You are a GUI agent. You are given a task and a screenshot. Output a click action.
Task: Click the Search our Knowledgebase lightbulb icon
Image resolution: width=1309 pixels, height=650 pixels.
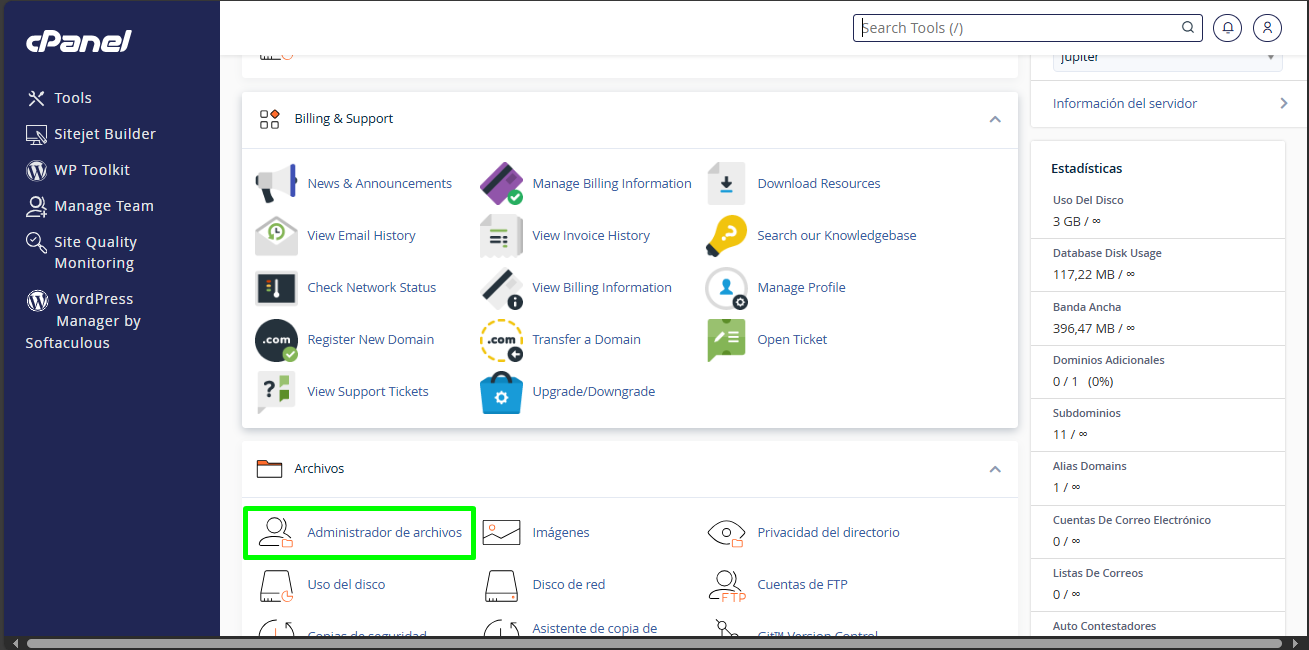726,235
